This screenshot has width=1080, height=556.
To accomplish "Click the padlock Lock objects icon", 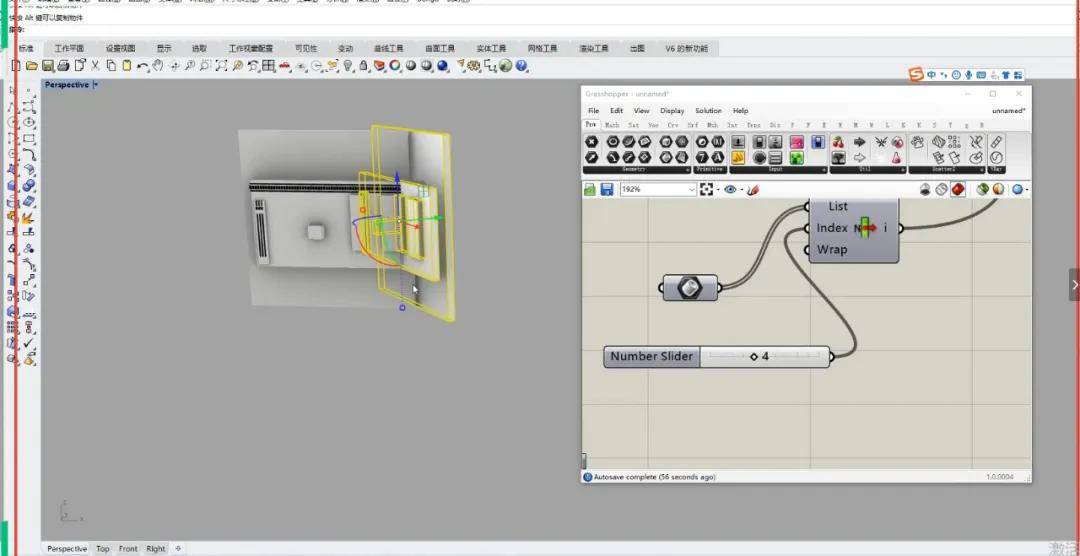I will pos(363,65).
